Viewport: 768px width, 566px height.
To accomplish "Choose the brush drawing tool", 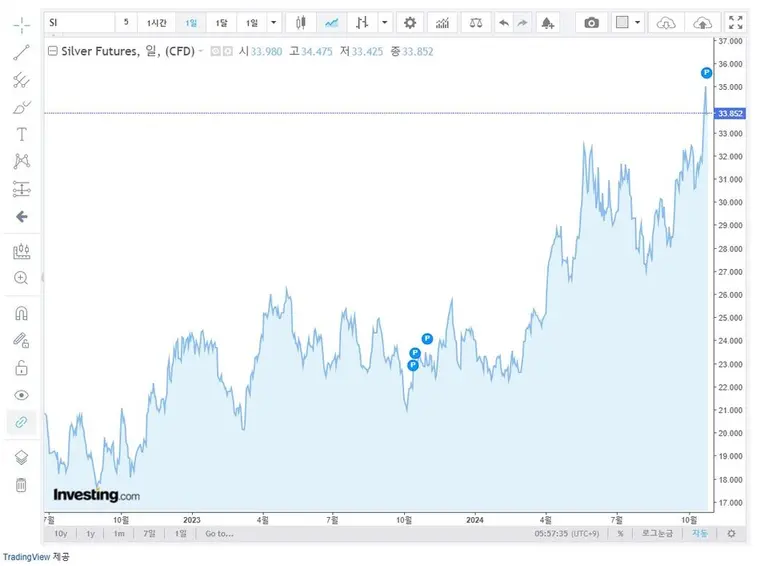I will [21, 107].
